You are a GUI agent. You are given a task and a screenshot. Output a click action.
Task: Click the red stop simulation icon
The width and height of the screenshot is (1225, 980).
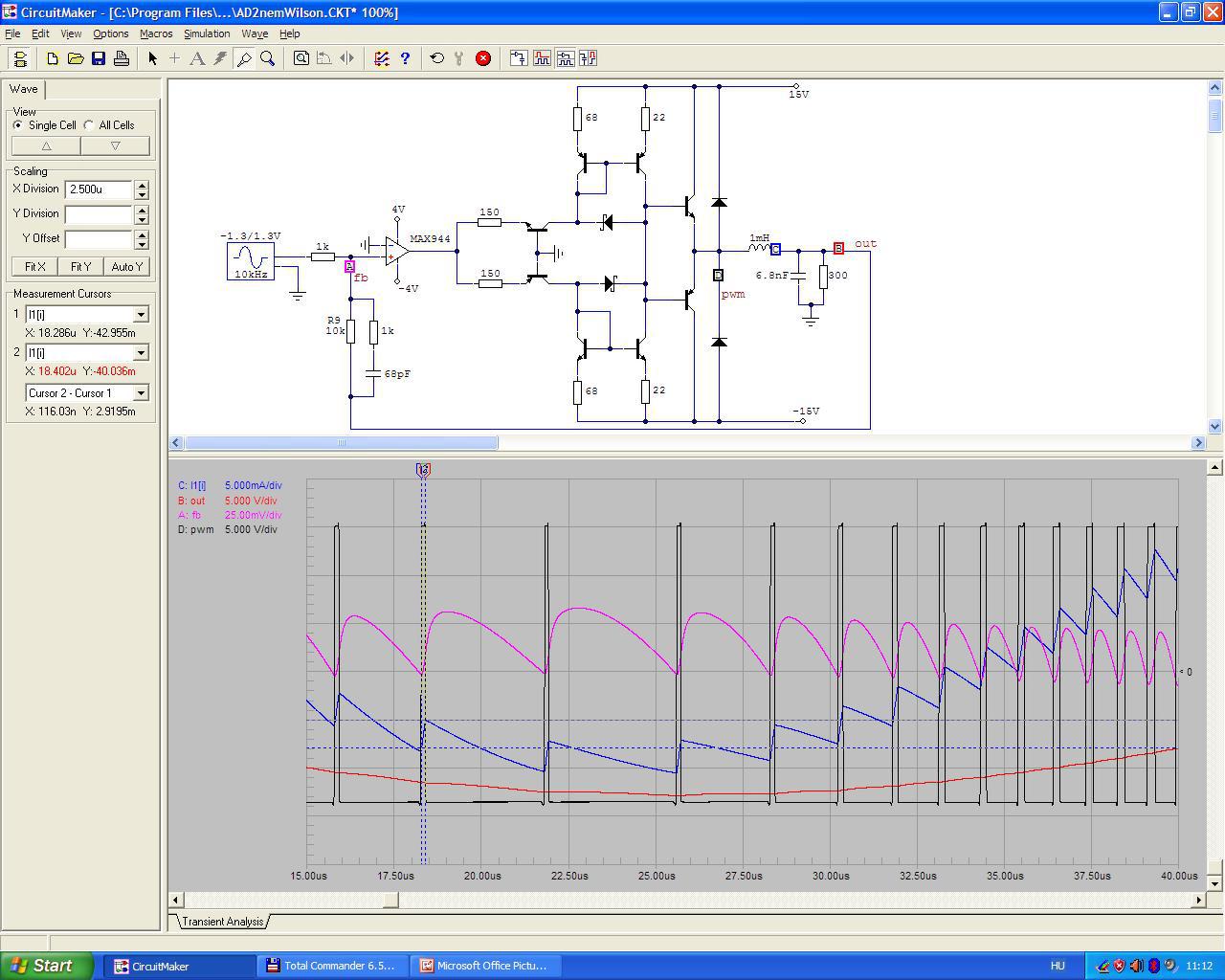pos(483,58)
